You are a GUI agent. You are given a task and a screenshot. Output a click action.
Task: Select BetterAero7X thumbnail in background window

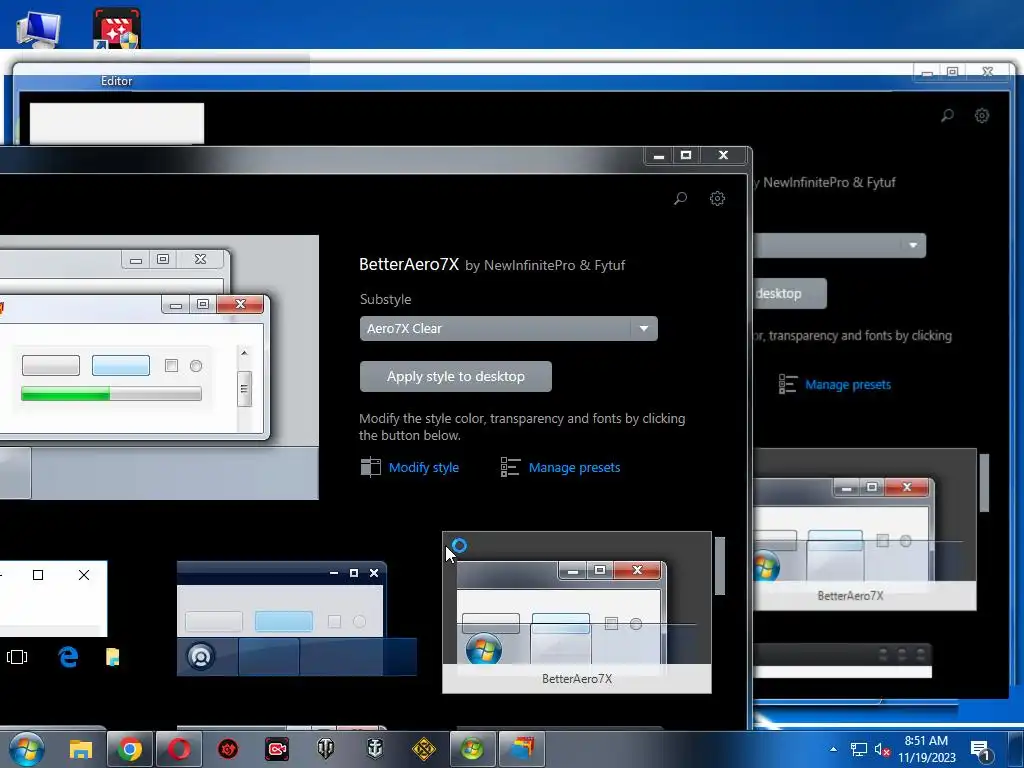(x=865, y=530)
